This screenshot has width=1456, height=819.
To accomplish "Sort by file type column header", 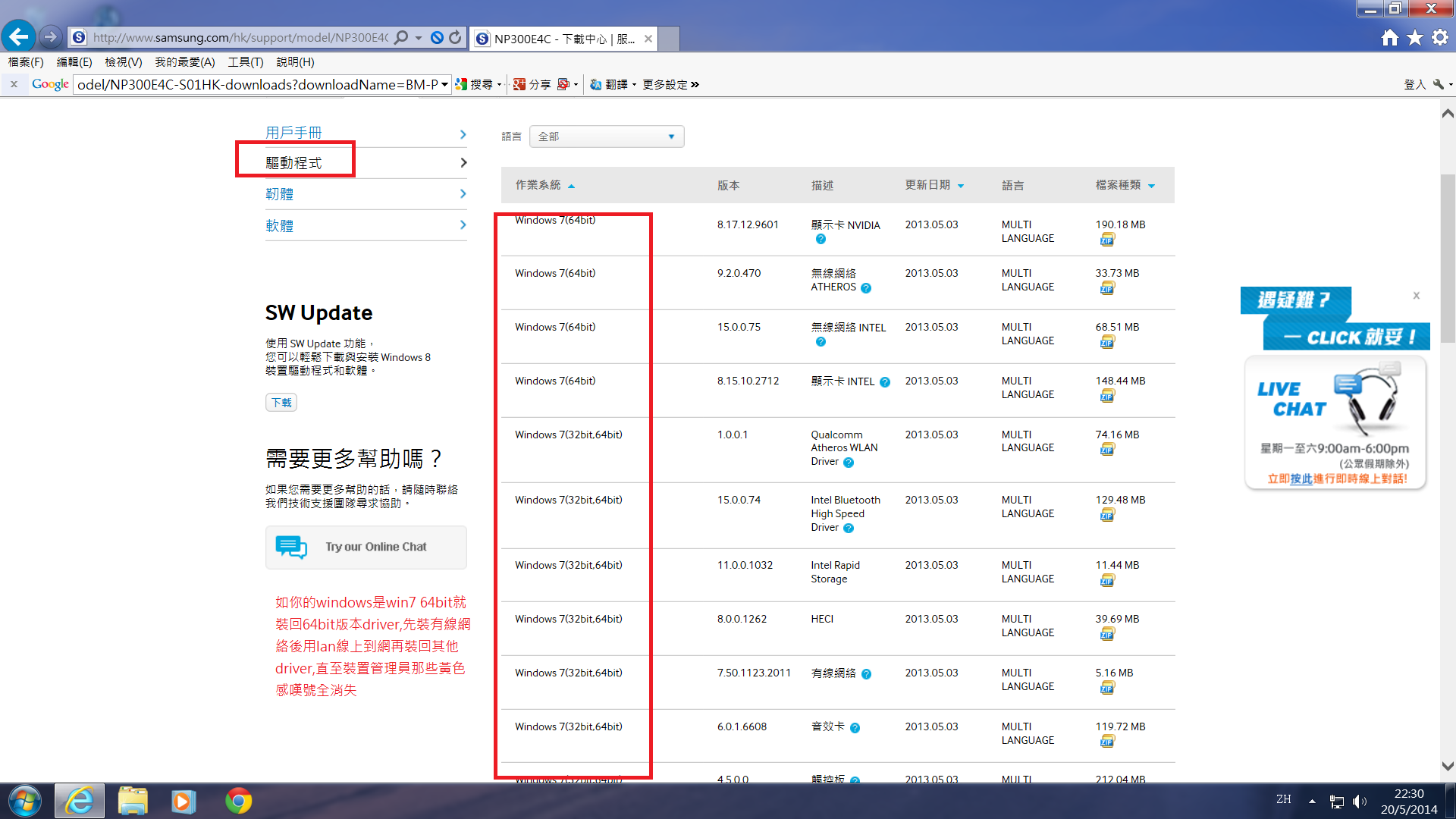I will tap(1125, 185).
